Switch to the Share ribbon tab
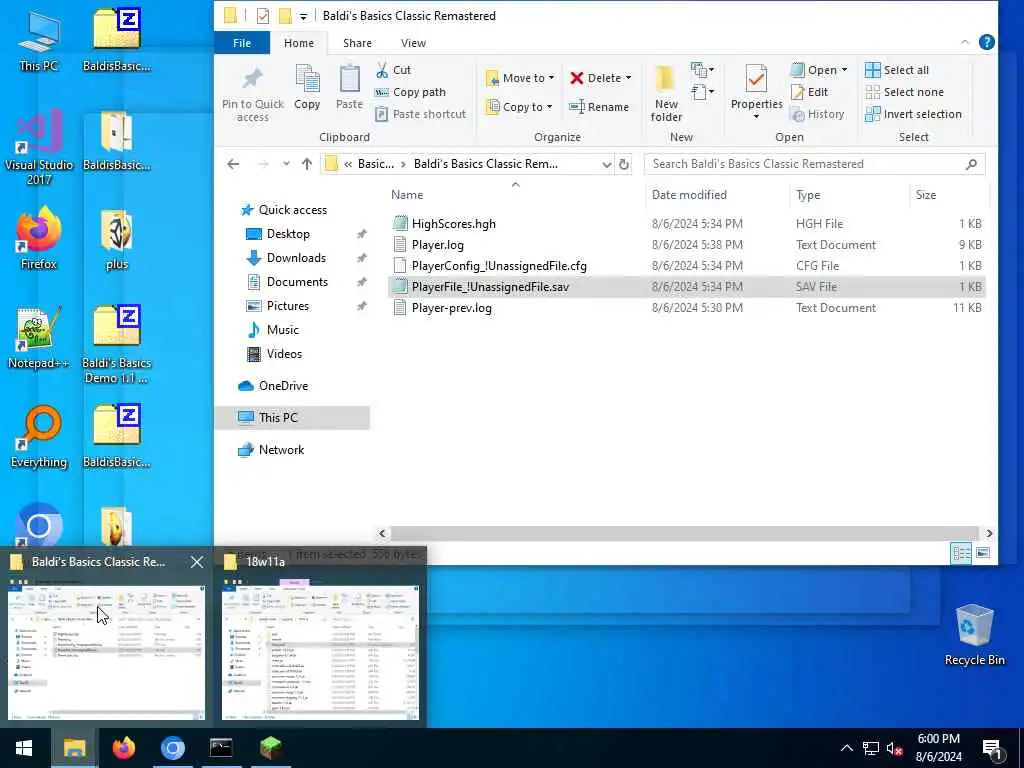Viewport: 1024px width, 768px height. [x=357, y=43]
